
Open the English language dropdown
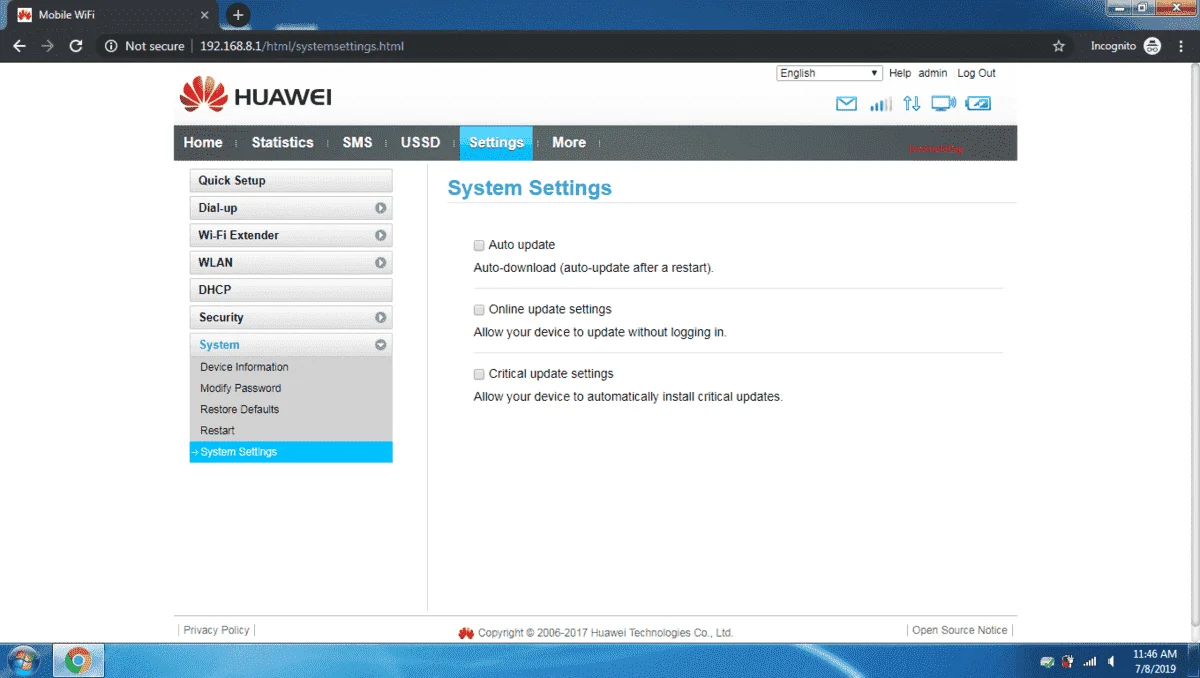click(x=829, y=73)
